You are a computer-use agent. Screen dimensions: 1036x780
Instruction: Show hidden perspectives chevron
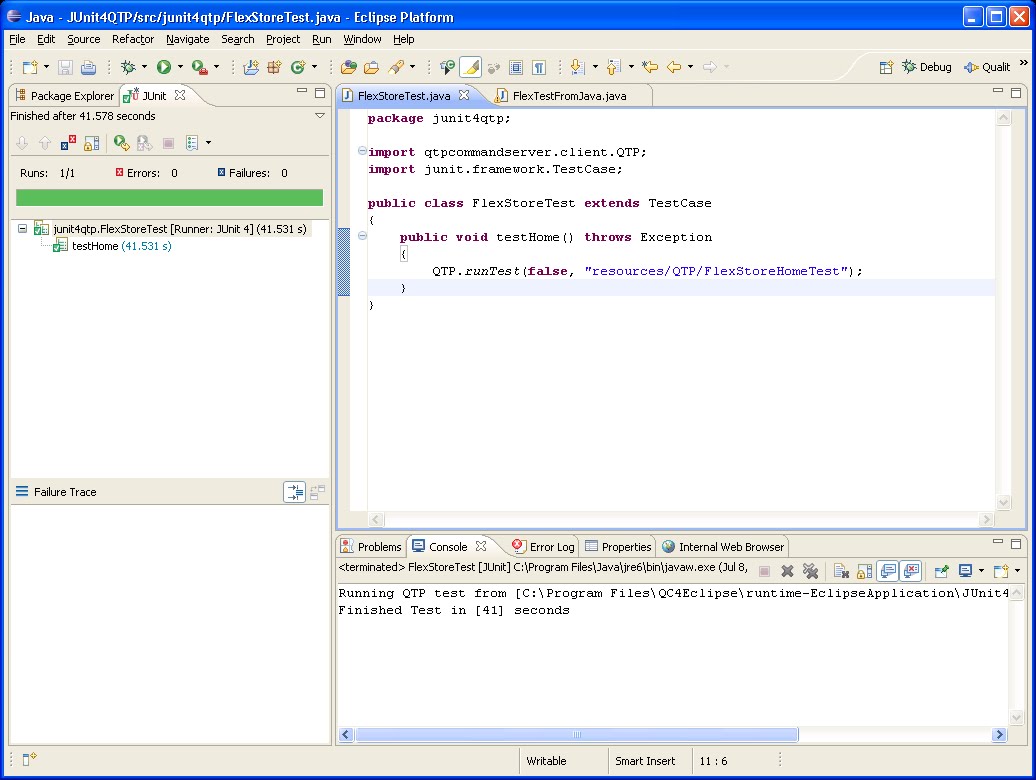pyautogui.click(x=1023, y=63)
